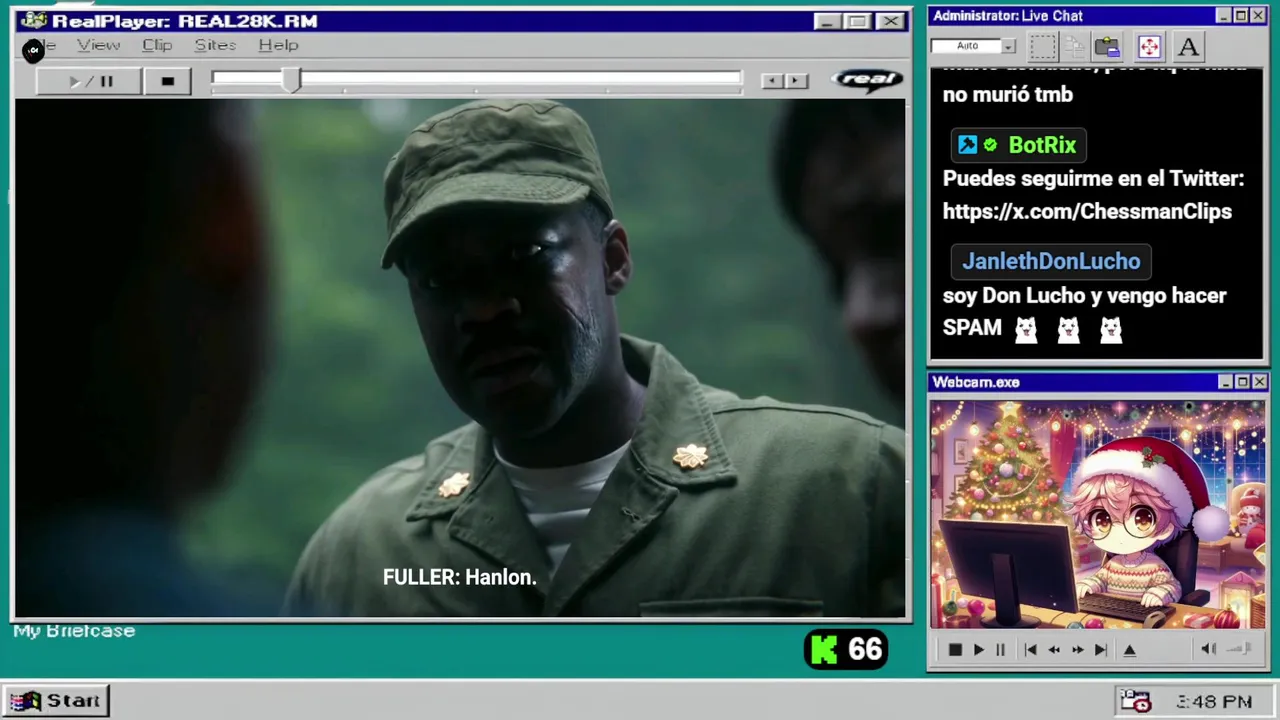This screenshot has width=1280, height=720.
Task: Click the JanlethDonLucho username in chat
Action: point(1051,261)
